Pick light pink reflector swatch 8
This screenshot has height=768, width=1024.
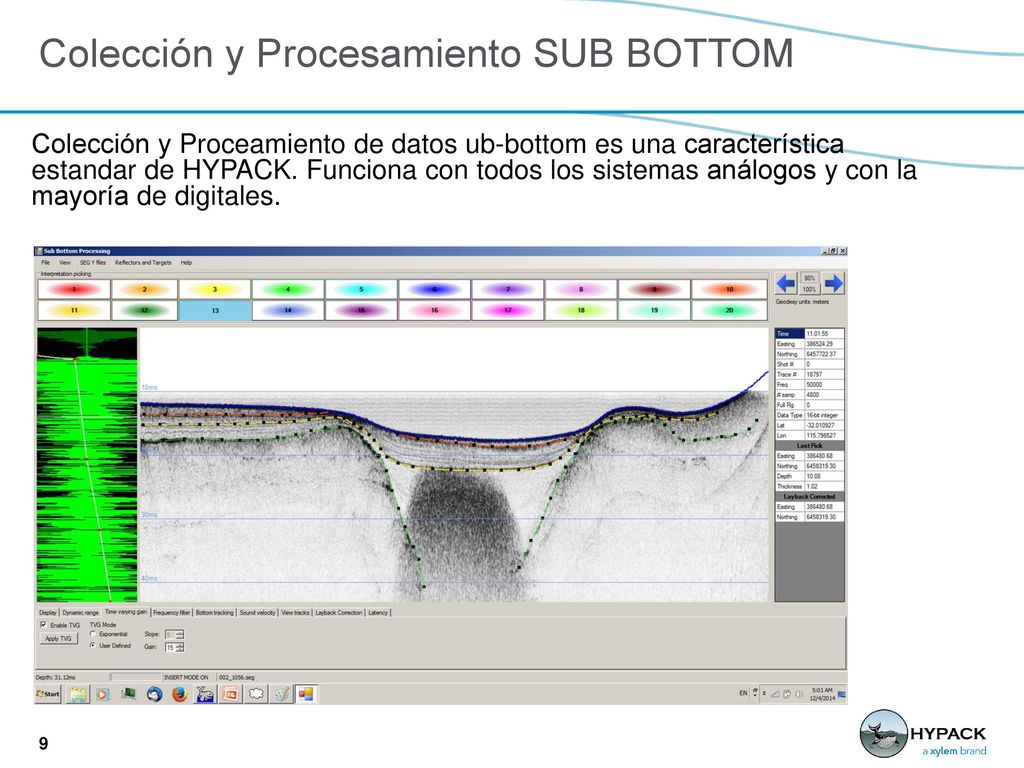(x=581, y=289)
